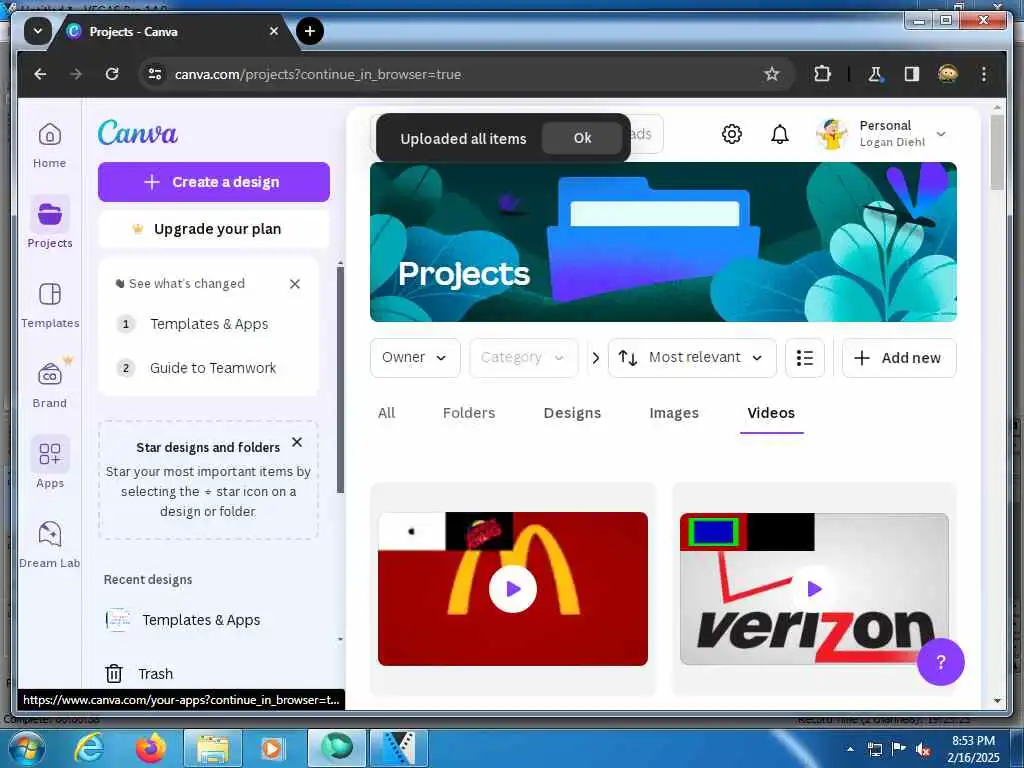Reload the Canva page
The width and height of the screenshot is (1024, 768).
[112, 74]
